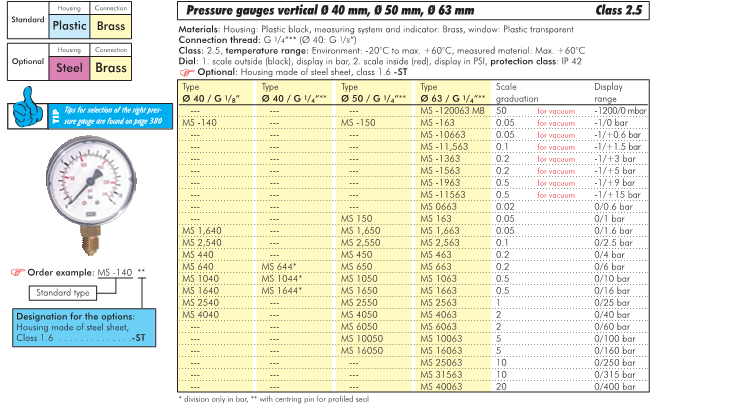The height and width of the screenshot is (405, 740).
Task: Select the Brass box in the Optional row
Action: (x=111, y=69)
